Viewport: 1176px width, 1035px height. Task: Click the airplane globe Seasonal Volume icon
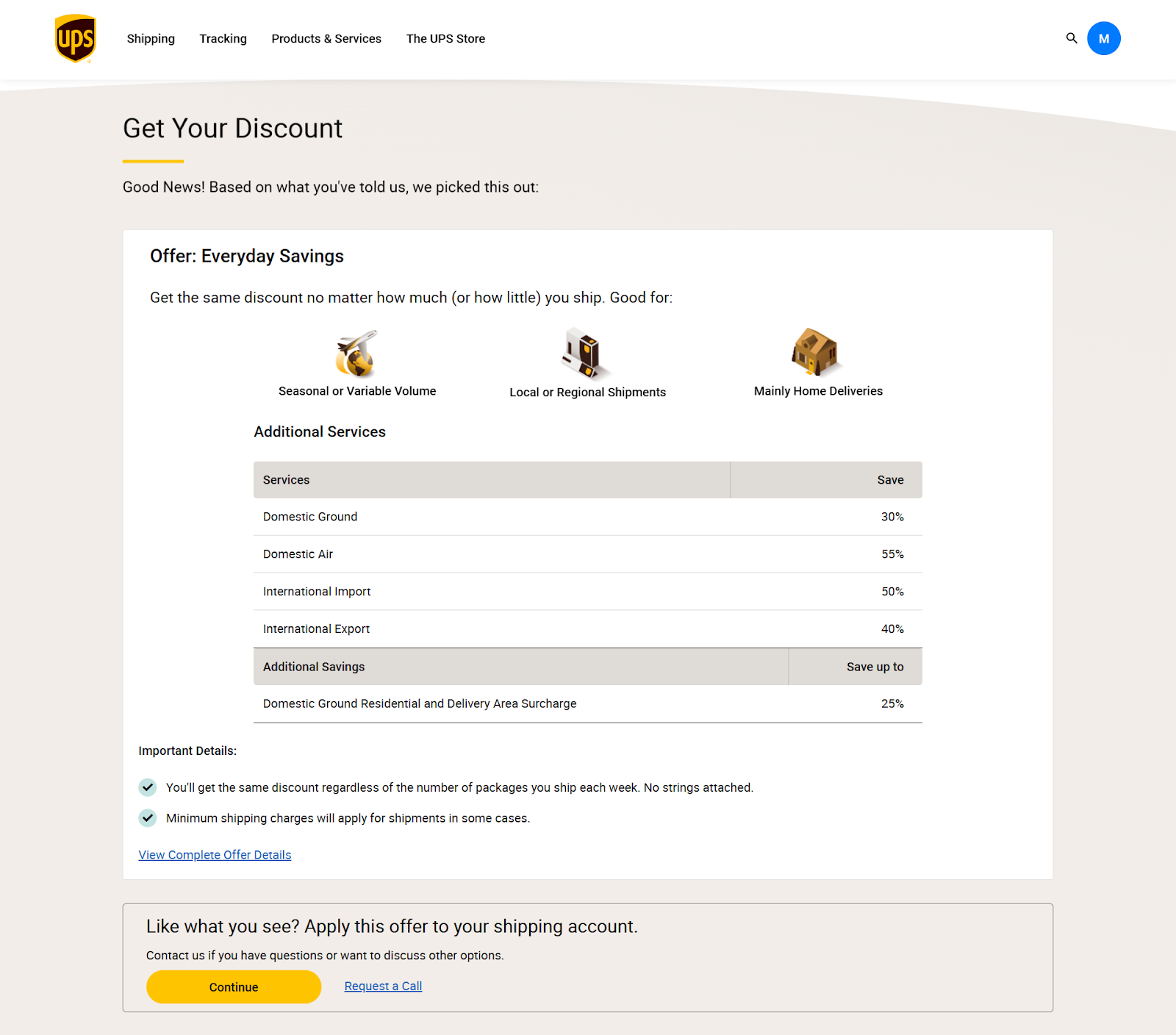[356, 354]
